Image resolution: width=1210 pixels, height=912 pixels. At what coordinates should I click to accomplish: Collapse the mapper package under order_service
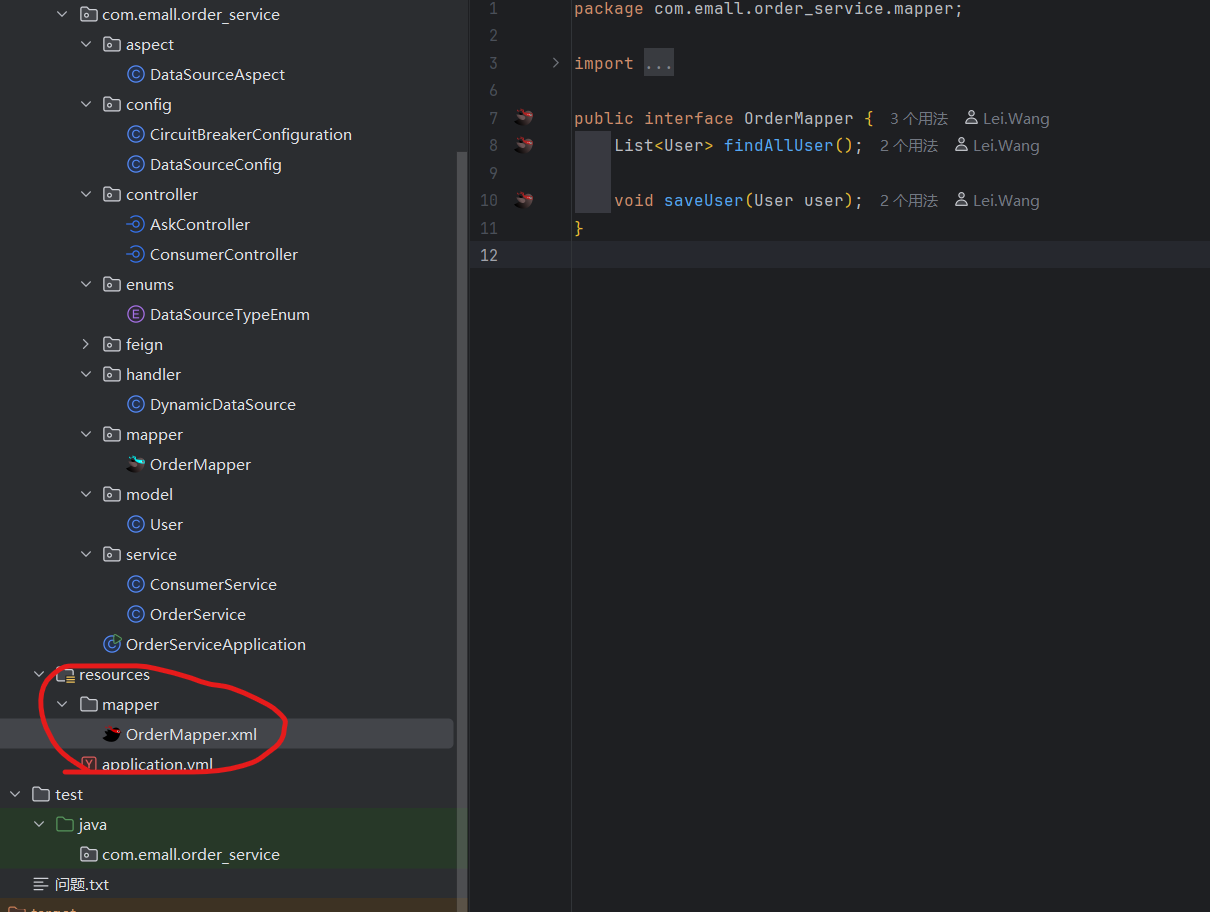click(x=86, y=435)
